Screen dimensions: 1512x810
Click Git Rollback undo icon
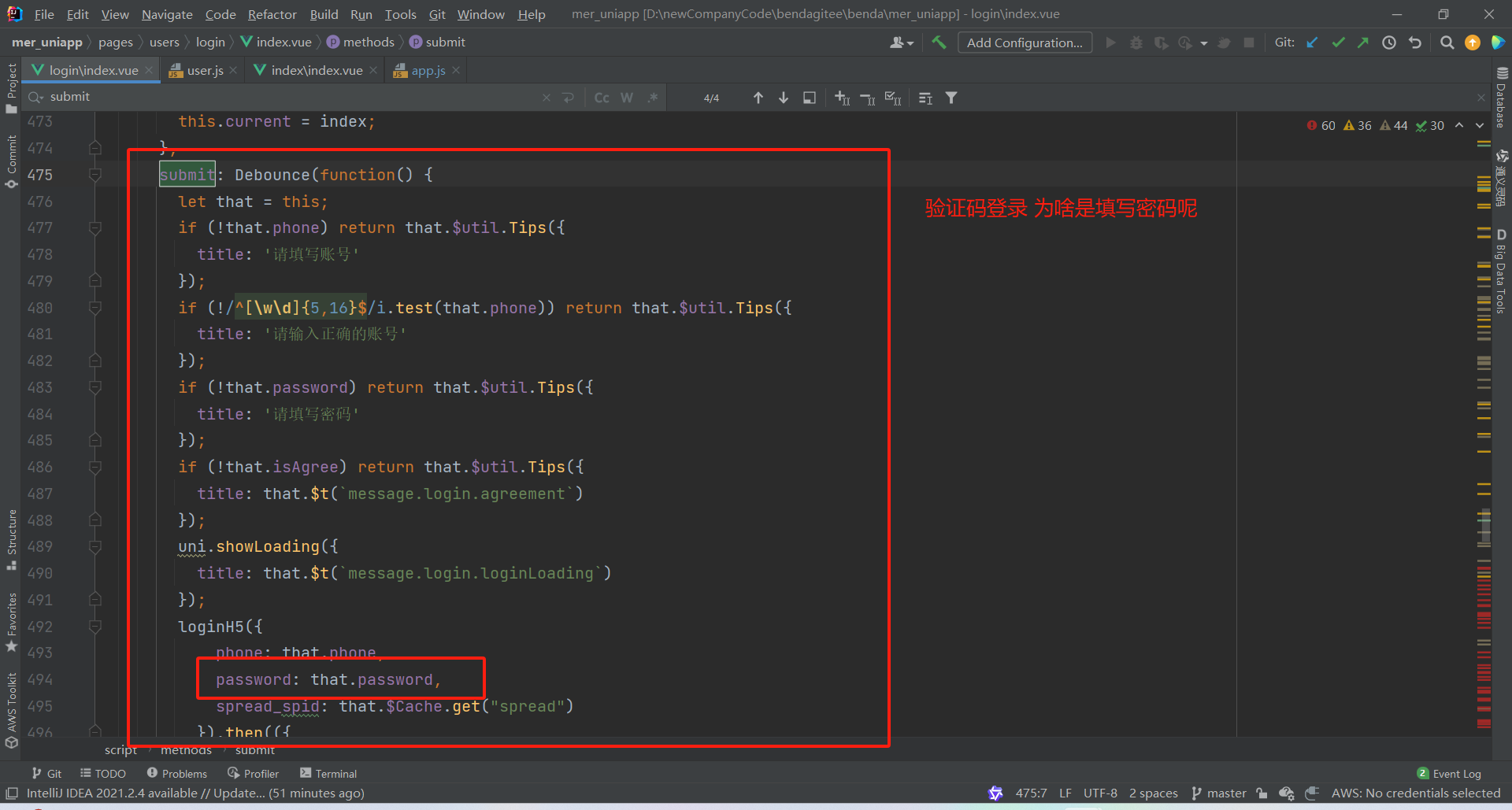(1415, 43)
